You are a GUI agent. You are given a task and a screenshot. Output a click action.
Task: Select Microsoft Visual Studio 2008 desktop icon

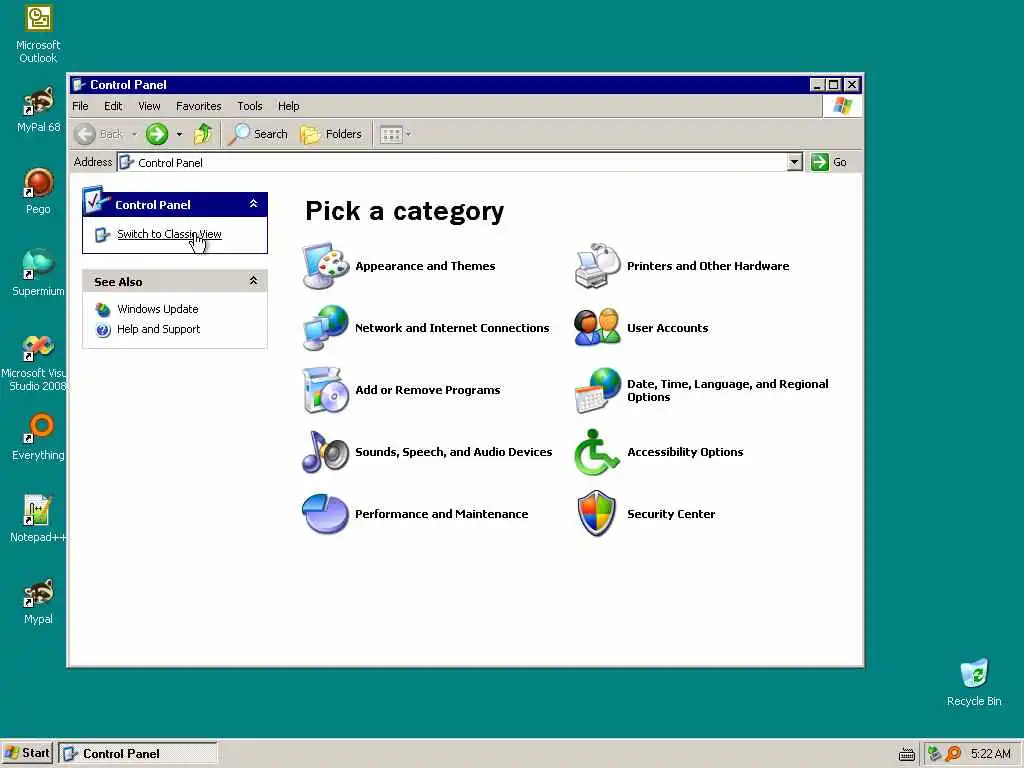[x=36, y=363]
